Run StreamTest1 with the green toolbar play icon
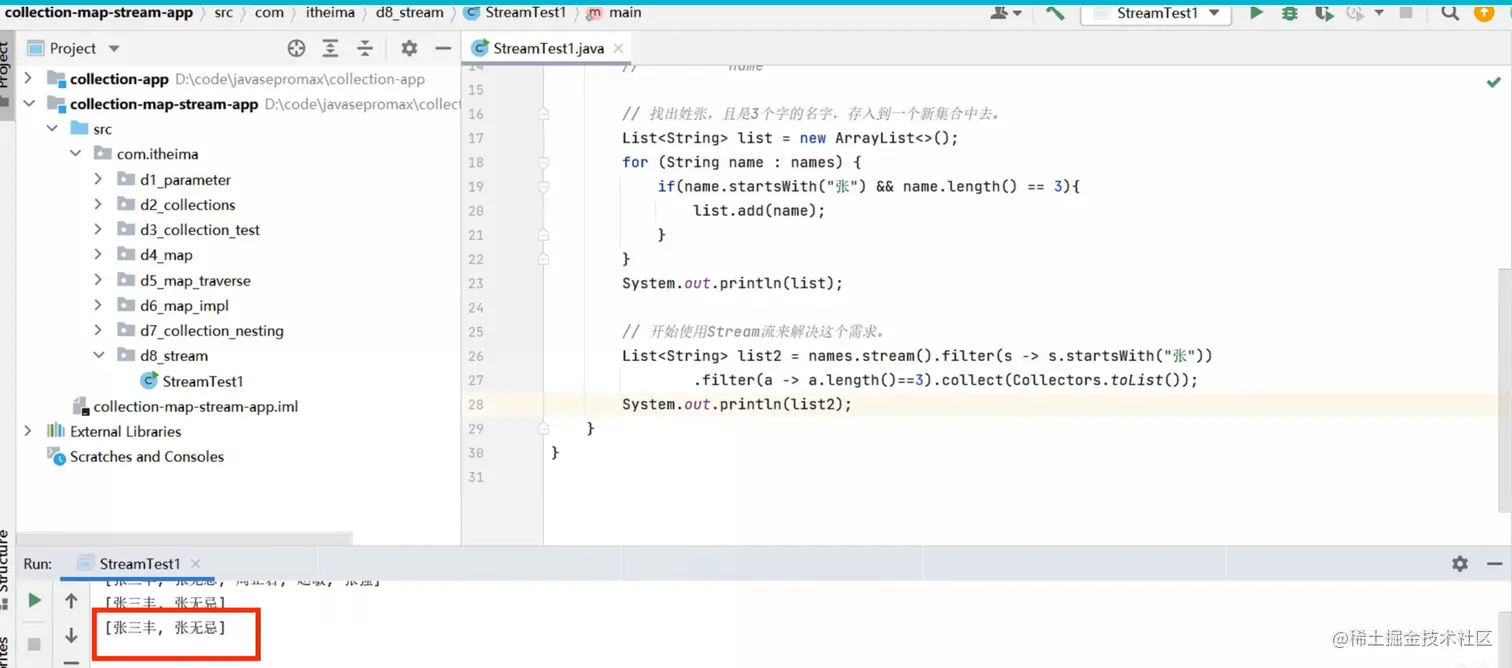The image size is (1512, 668). click(x=1257, y=13)
